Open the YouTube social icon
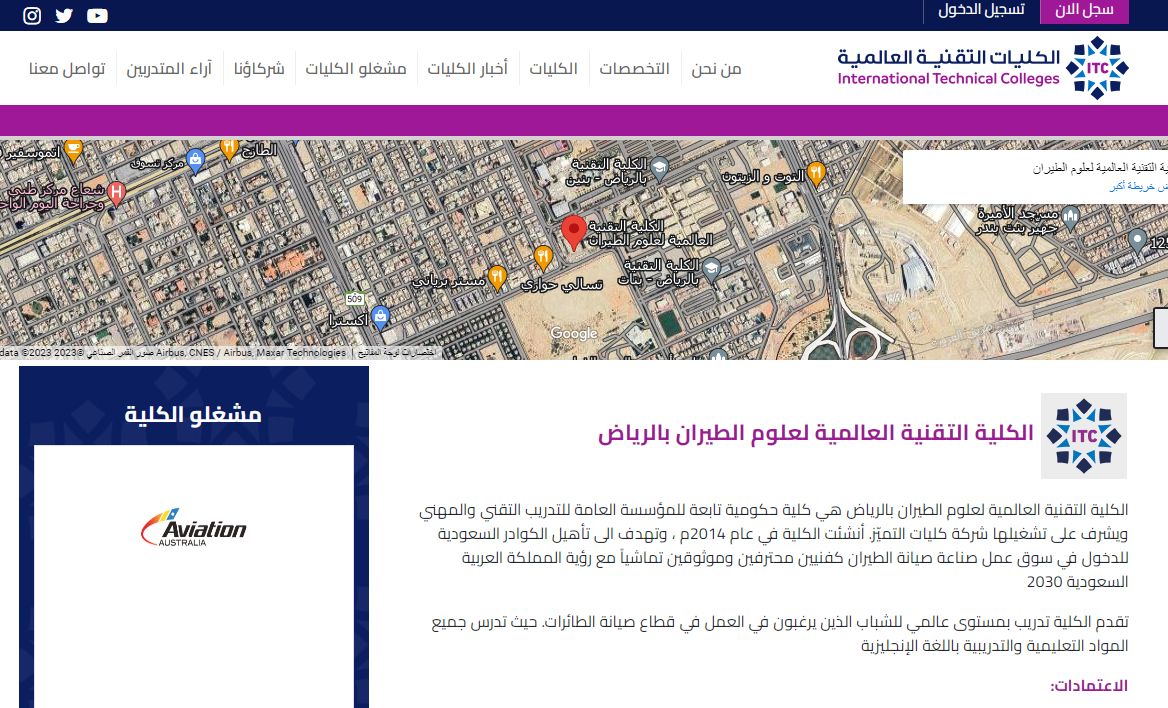Viewport: 1168px width, 708px height. 97,15
